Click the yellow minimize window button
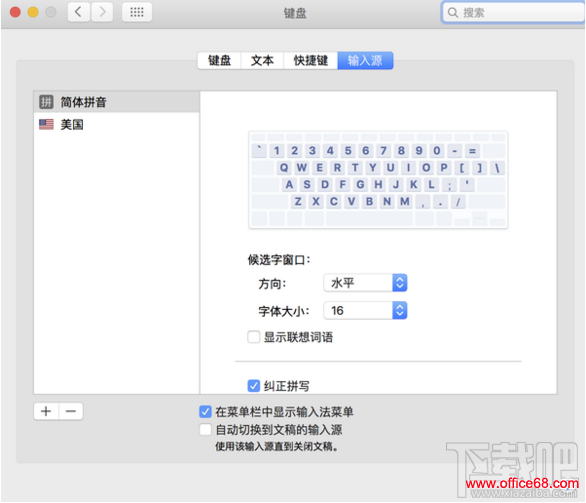Screen dimensions: 586x503 pyautogui.click(x=33, y=12)
